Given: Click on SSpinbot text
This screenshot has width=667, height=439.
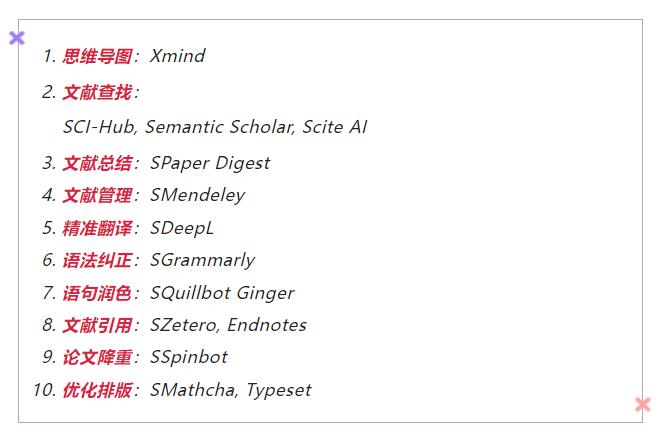Looking at the screenshot, I should coord(189,358).
